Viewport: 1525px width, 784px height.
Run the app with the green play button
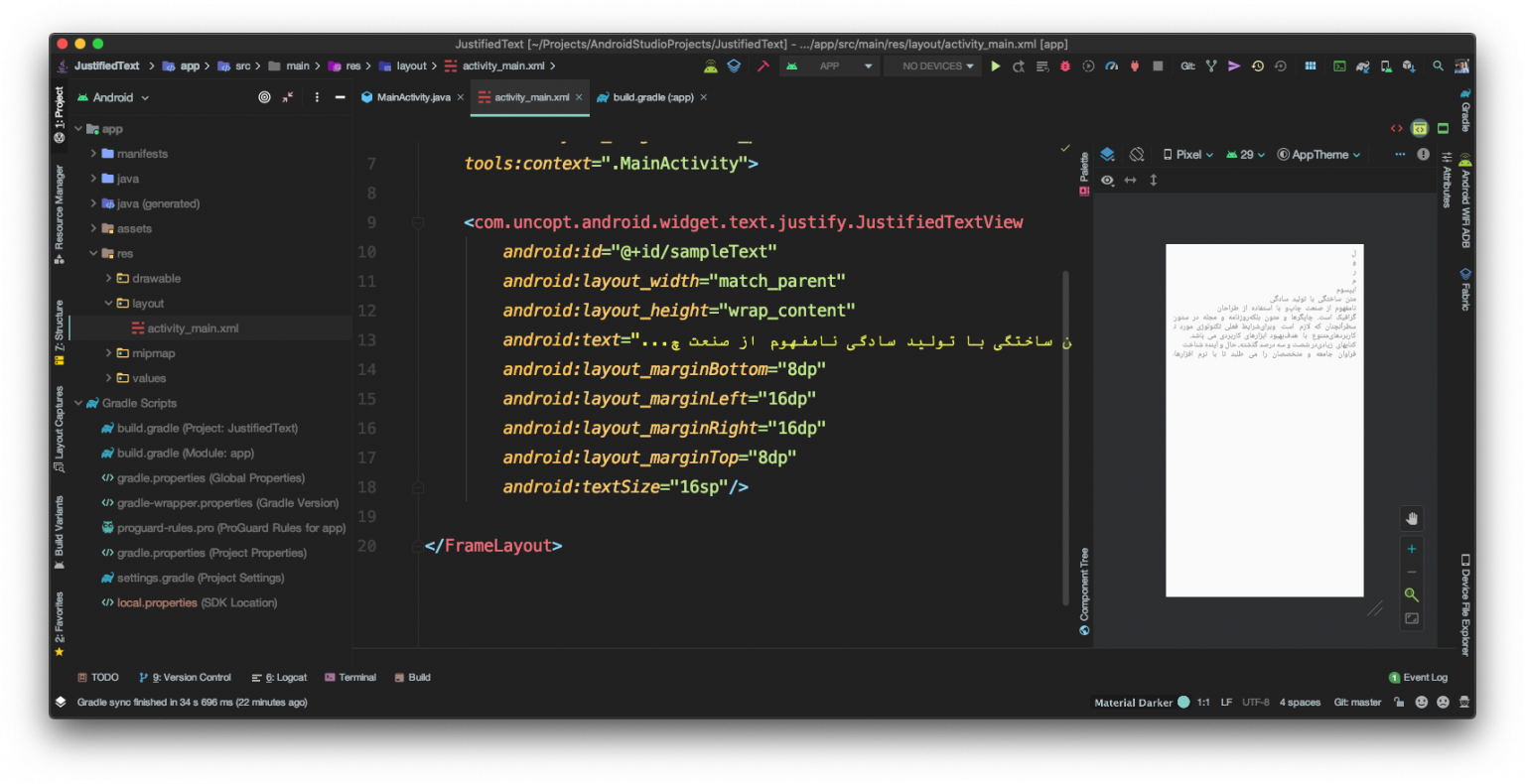[x=995, y=66]
